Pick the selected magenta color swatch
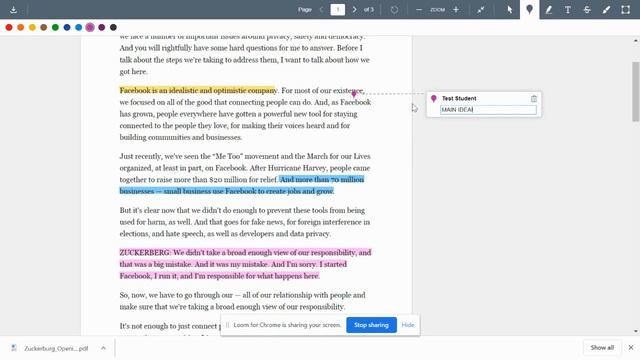 (90, 27)
